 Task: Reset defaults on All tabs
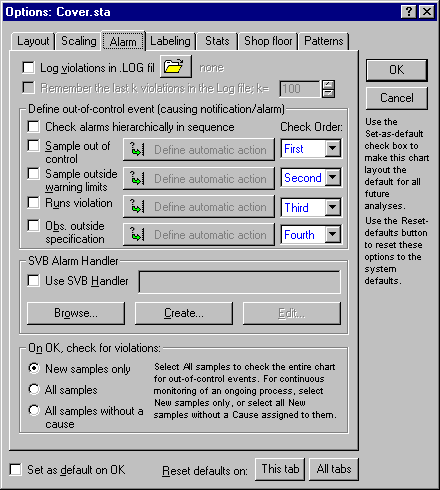tap(334, 469)
